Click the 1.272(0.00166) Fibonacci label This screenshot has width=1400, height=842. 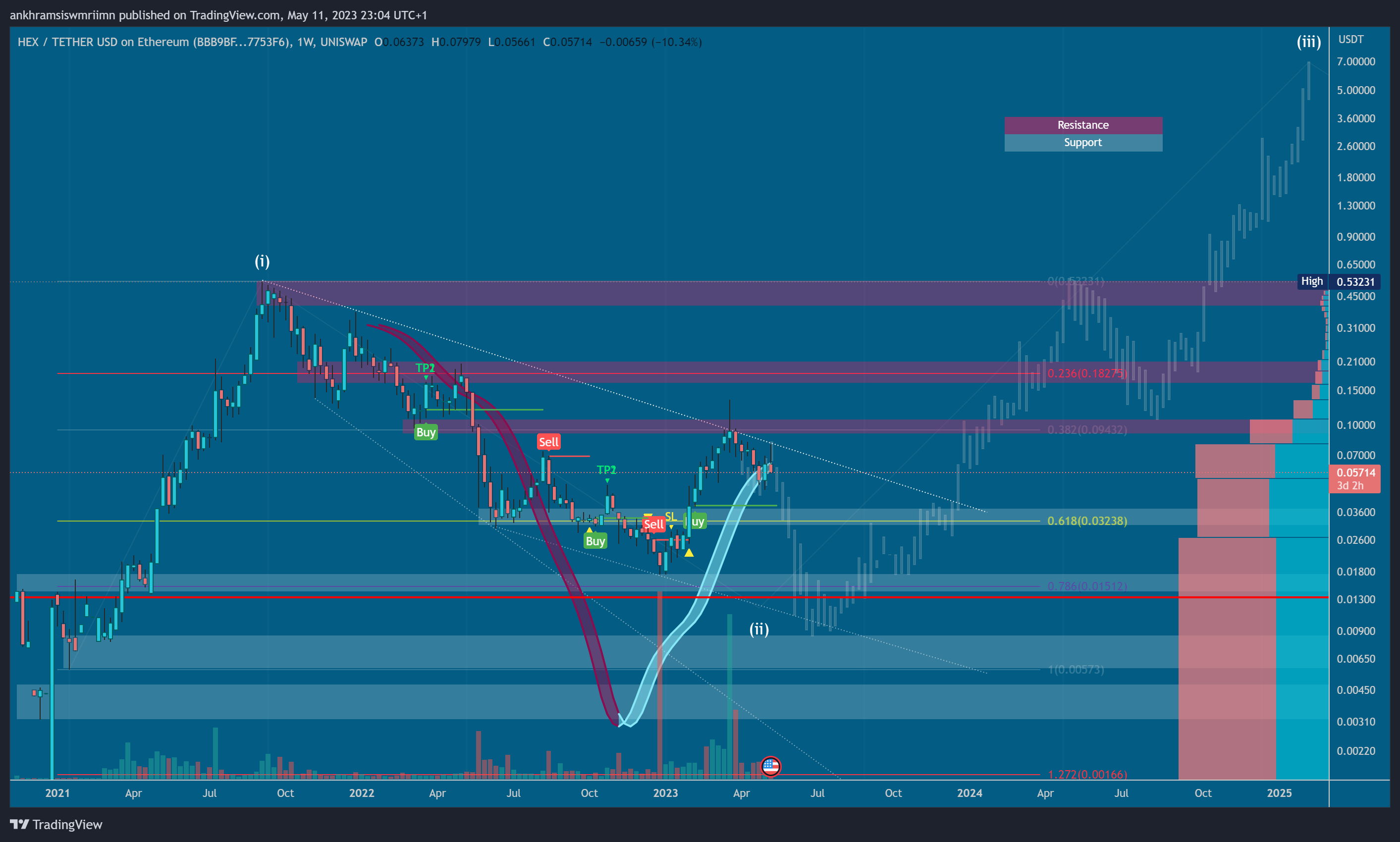coord(1087,775)
